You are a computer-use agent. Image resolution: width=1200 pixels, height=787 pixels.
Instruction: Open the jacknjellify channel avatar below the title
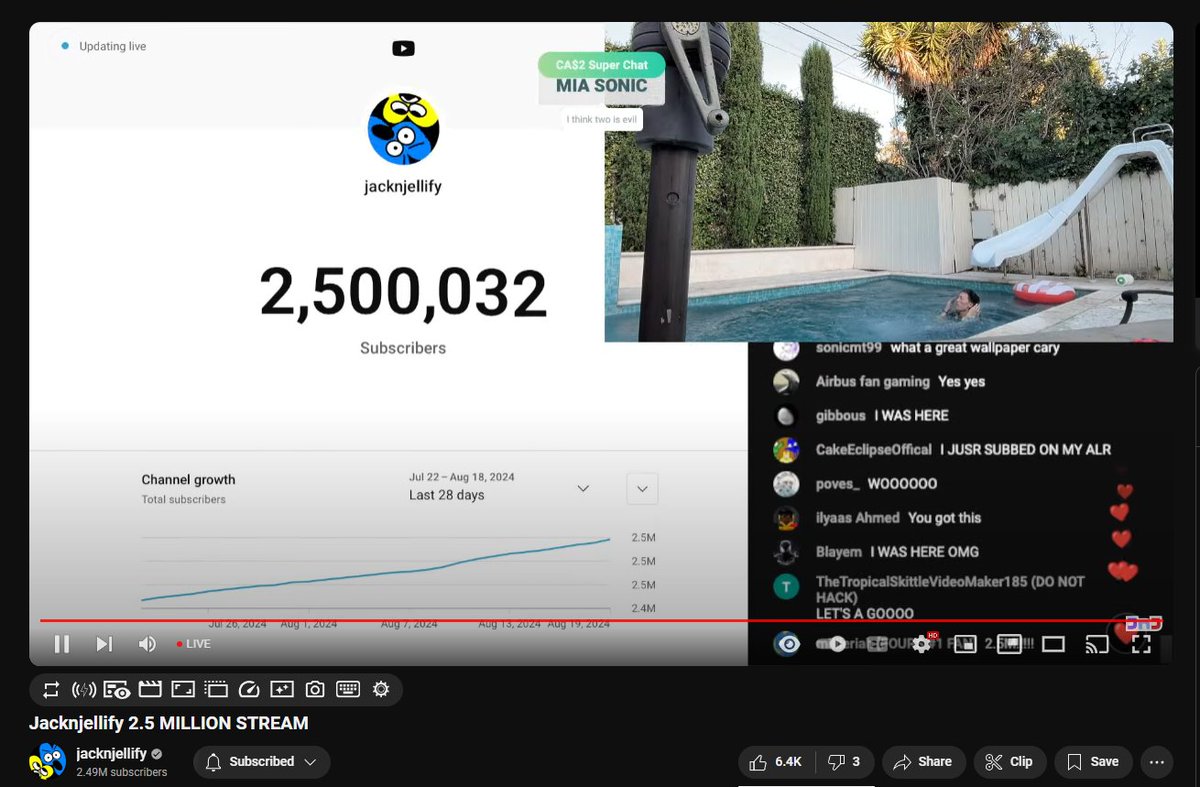coord(48,762)
